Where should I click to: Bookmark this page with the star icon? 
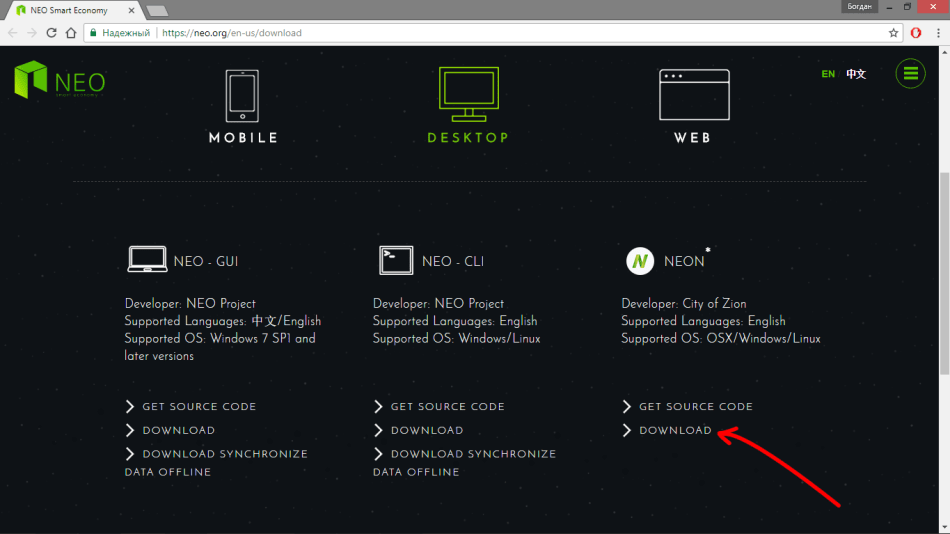point(893,33)
